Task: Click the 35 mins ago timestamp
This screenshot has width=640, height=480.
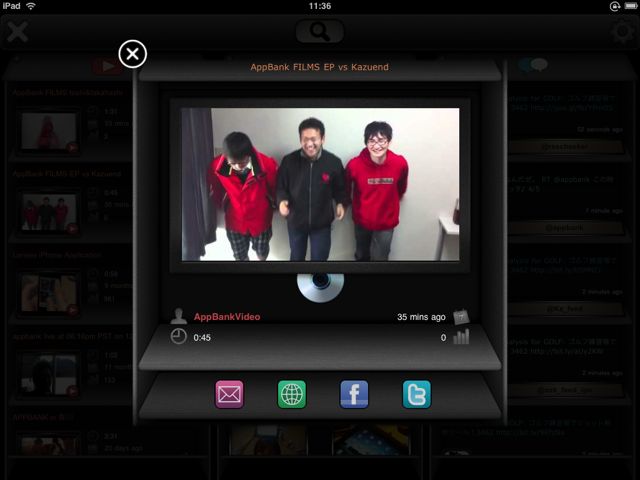Action: (421, 317)
